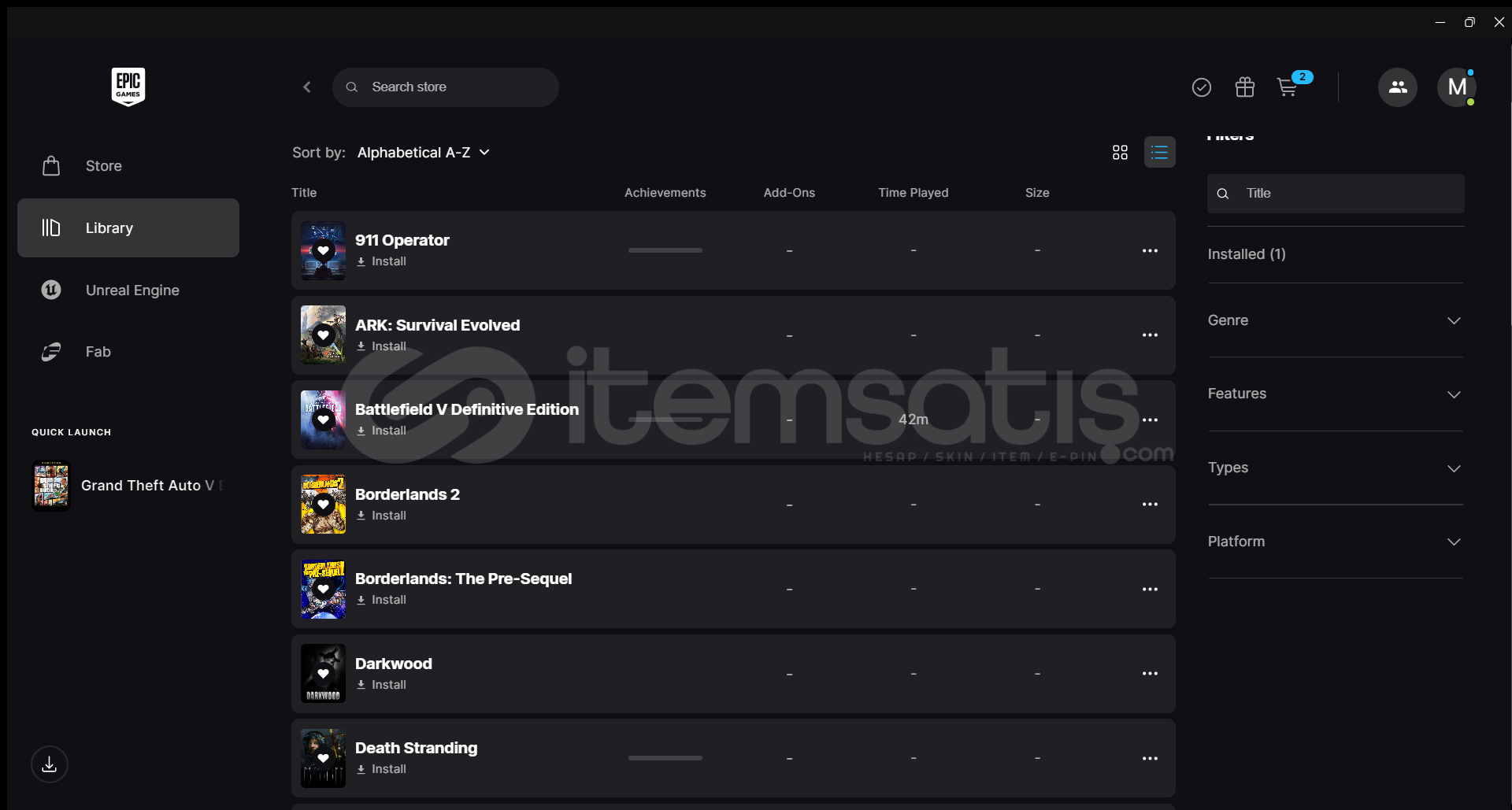Open the wishlist checkmark icon
This screenshot has height=810, width=1512.
[1202, 87]
